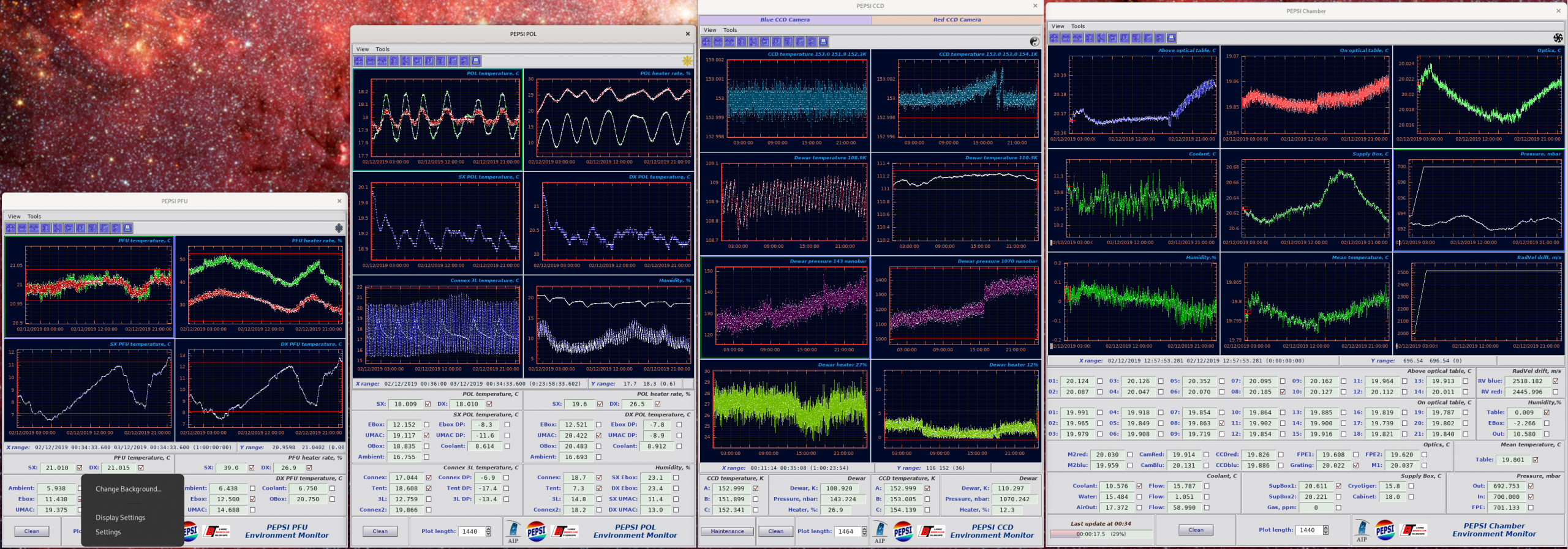Click the Maintenance button in PEPSI CCD

coord(727,531)
